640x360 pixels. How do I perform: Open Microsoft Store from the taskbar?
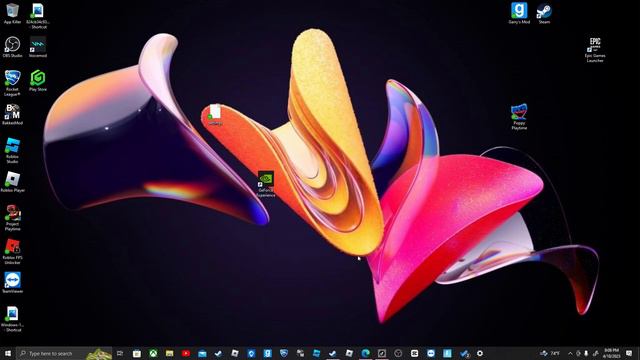pyautogui.click(x=137, y=353)
